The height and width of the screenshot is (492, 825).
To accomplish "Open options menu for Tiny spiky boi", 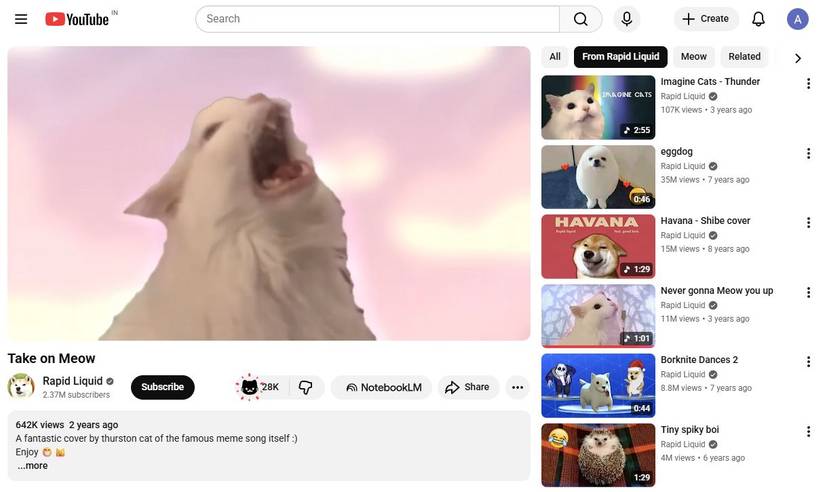I will [808, 431].
